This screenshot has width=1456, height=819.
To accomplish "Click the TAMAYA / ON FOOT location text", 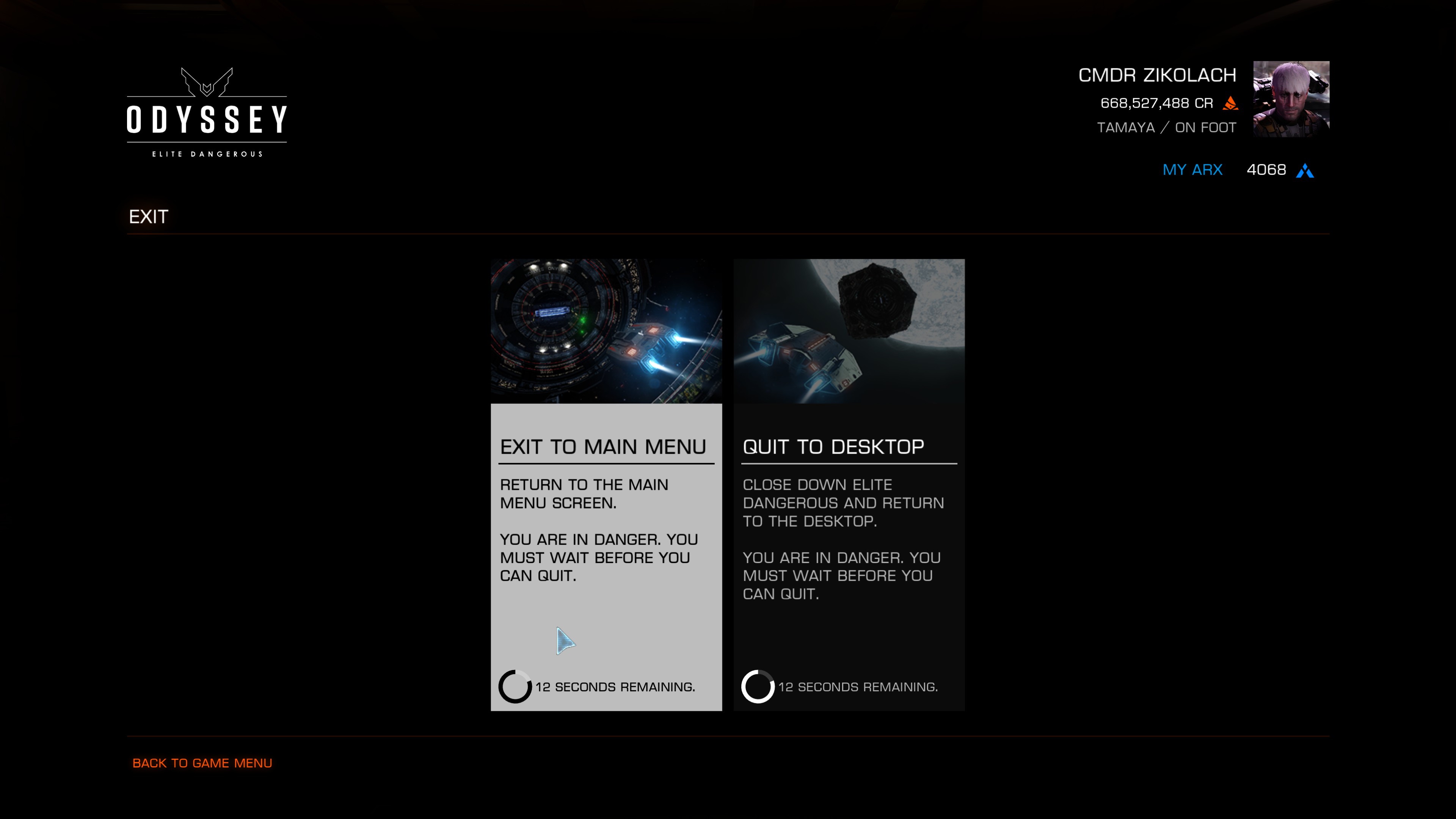I will coord(1167,127).
